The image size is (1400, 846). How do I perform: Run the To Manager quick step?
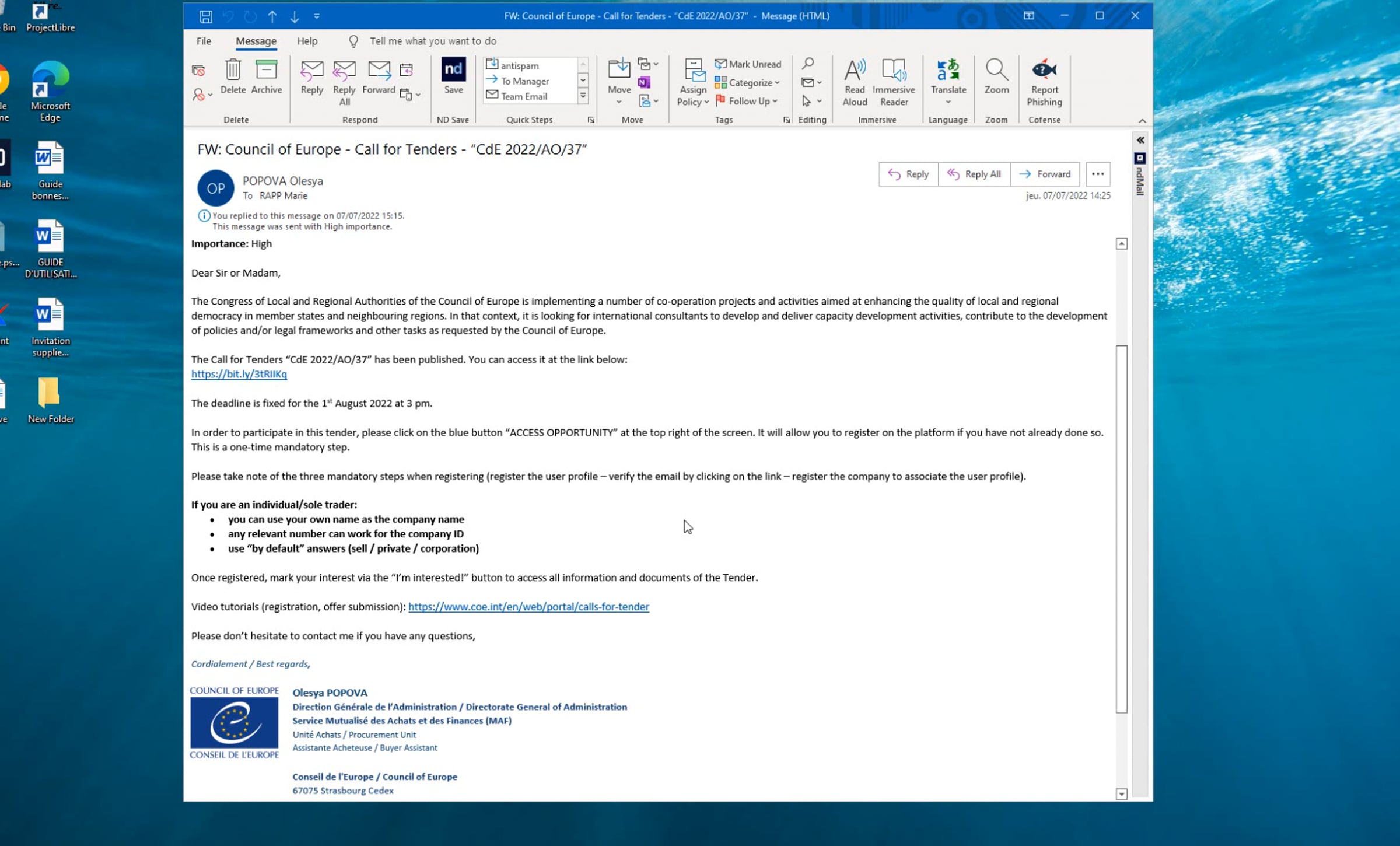[518, 81]
